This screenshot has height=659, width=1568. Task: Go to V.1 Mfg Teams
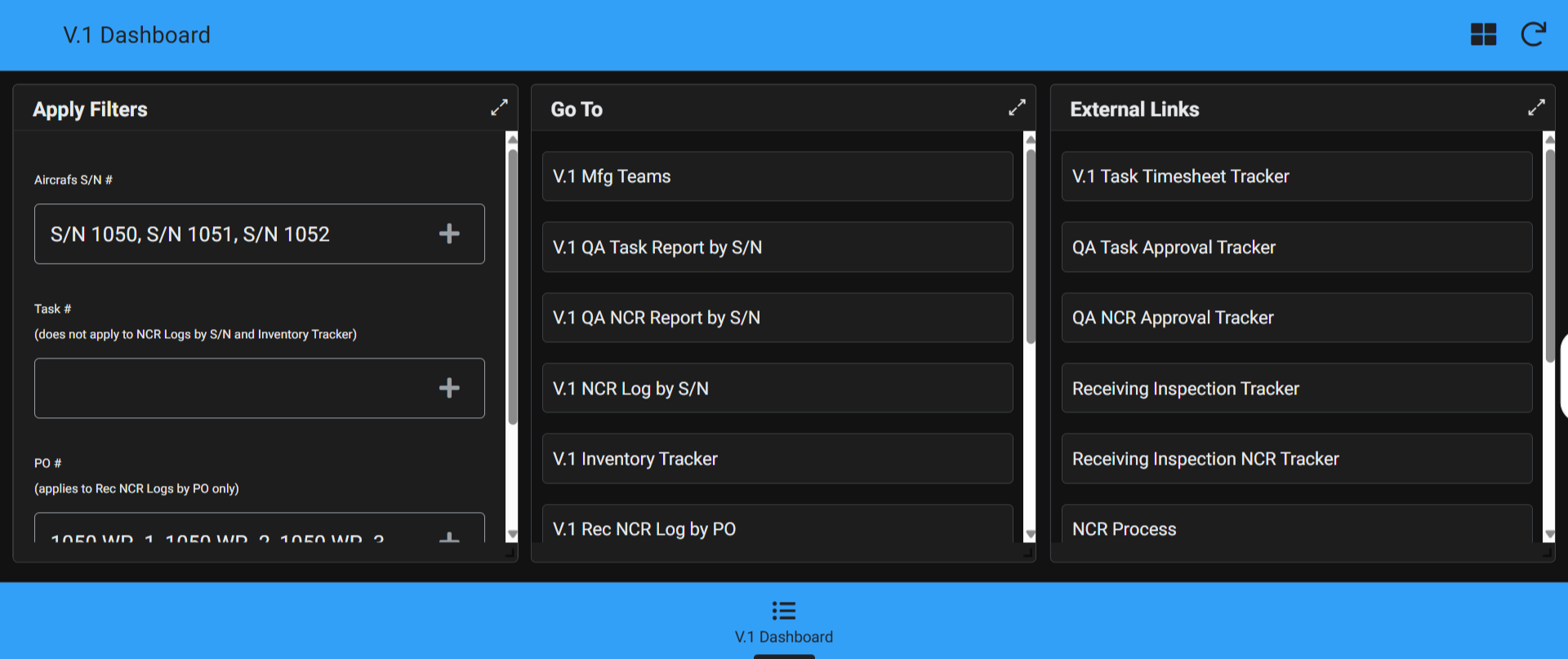(777, 176)
